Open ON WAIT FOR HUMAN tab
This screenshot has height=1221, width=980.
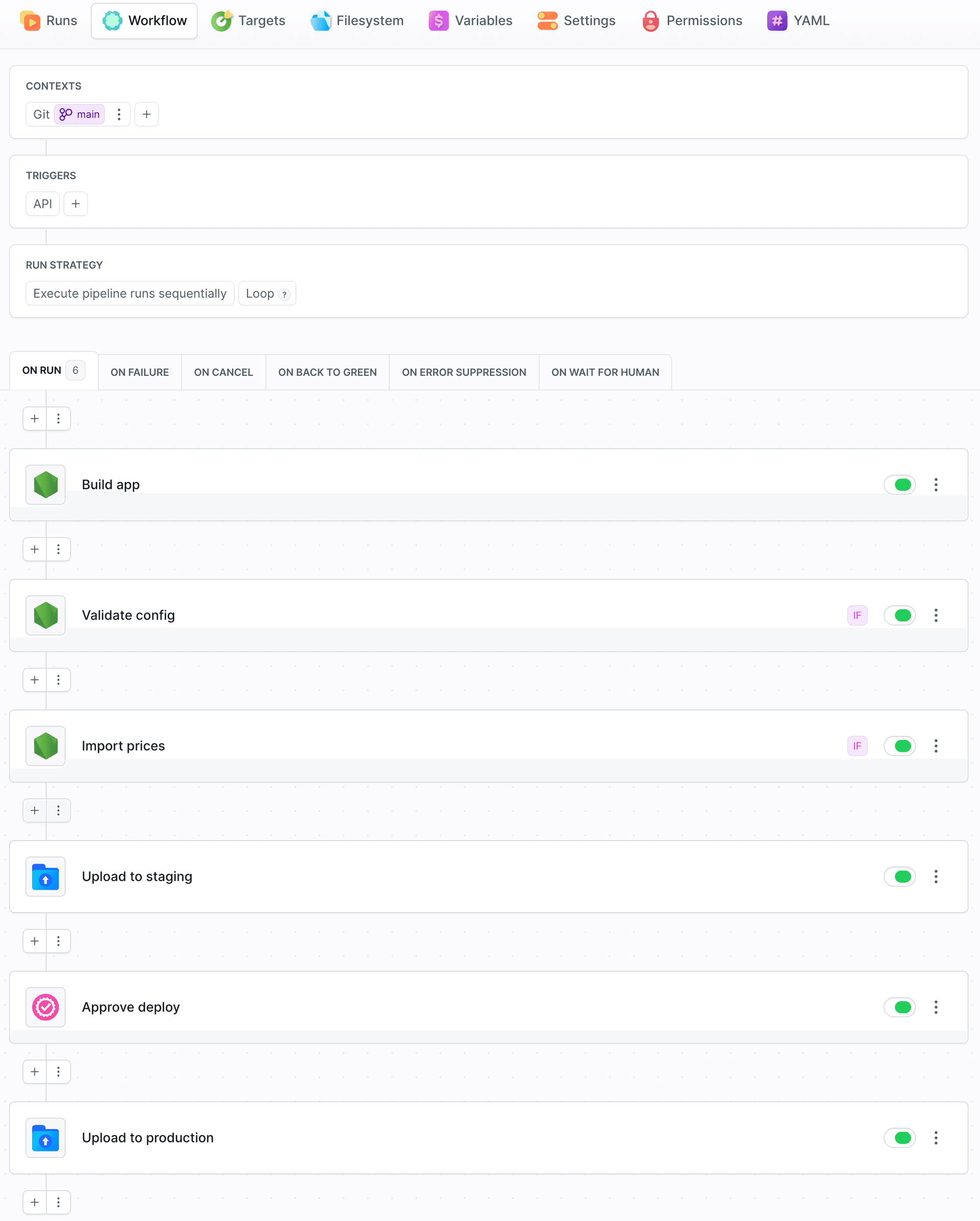[605, 372]
